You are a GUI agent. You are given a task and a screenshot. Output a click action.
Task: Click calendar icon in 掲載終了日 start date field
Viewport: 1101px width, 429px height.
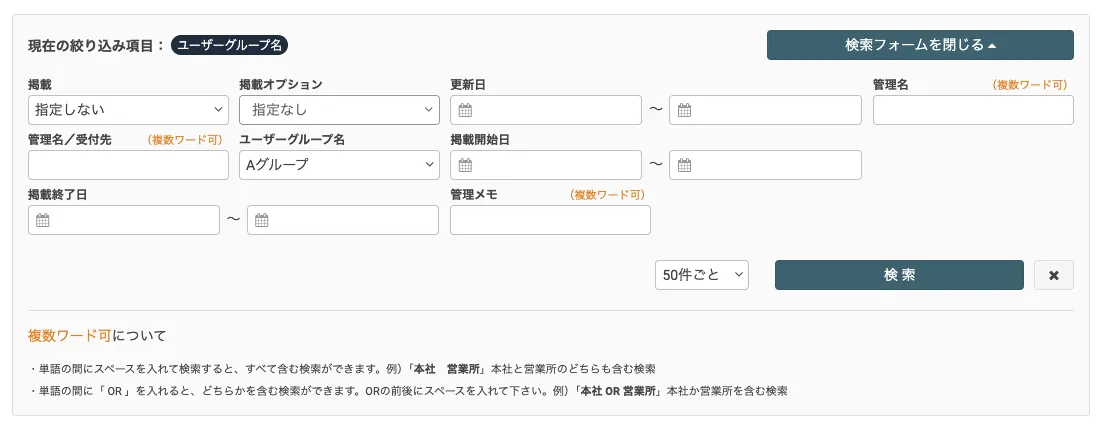(x=43, y=220)
